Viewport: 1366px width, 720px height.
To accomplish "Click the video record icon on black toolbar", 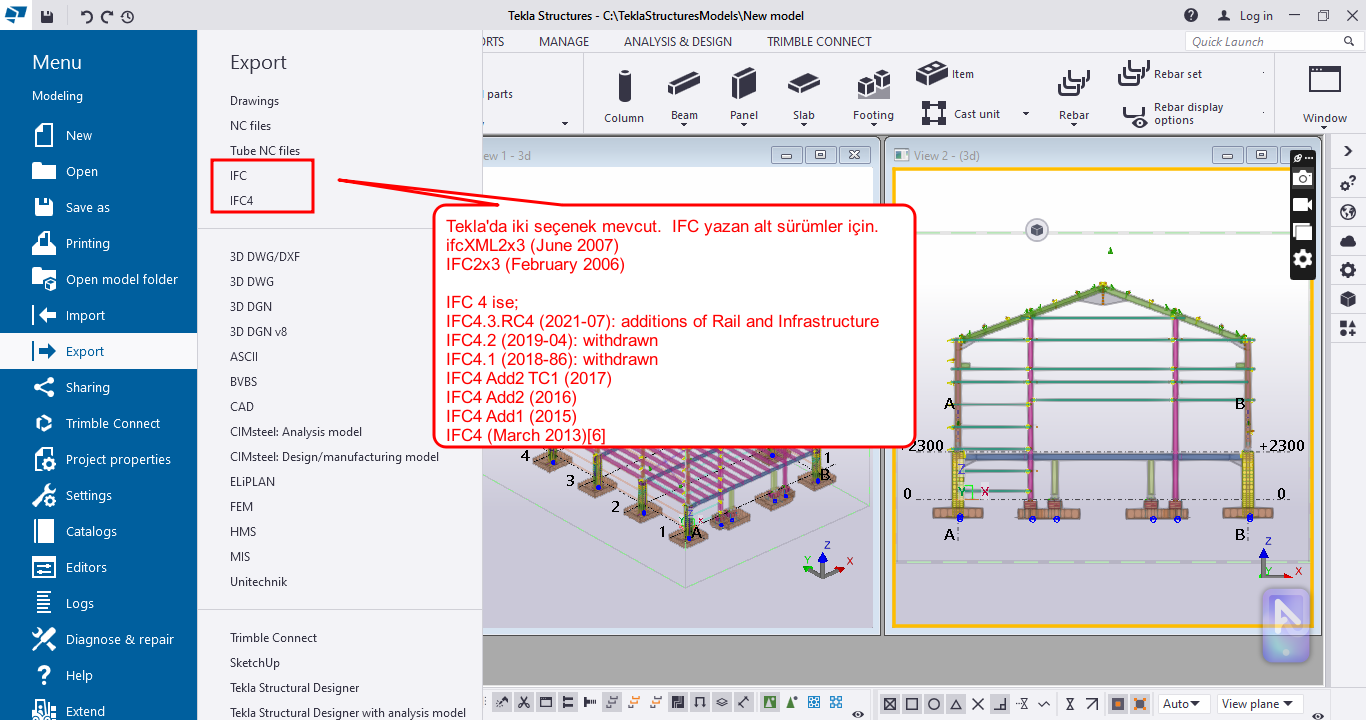I will 1302,205.
